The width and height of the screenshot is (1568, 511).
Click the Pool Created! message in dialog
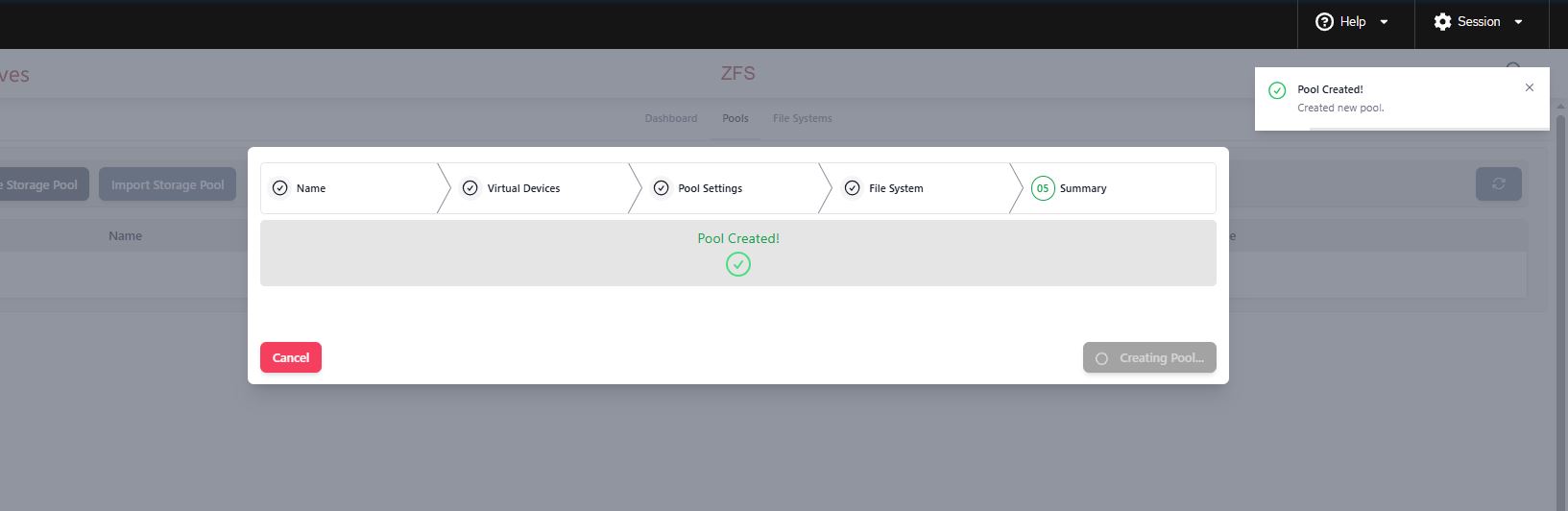click(x=738, y=238)
